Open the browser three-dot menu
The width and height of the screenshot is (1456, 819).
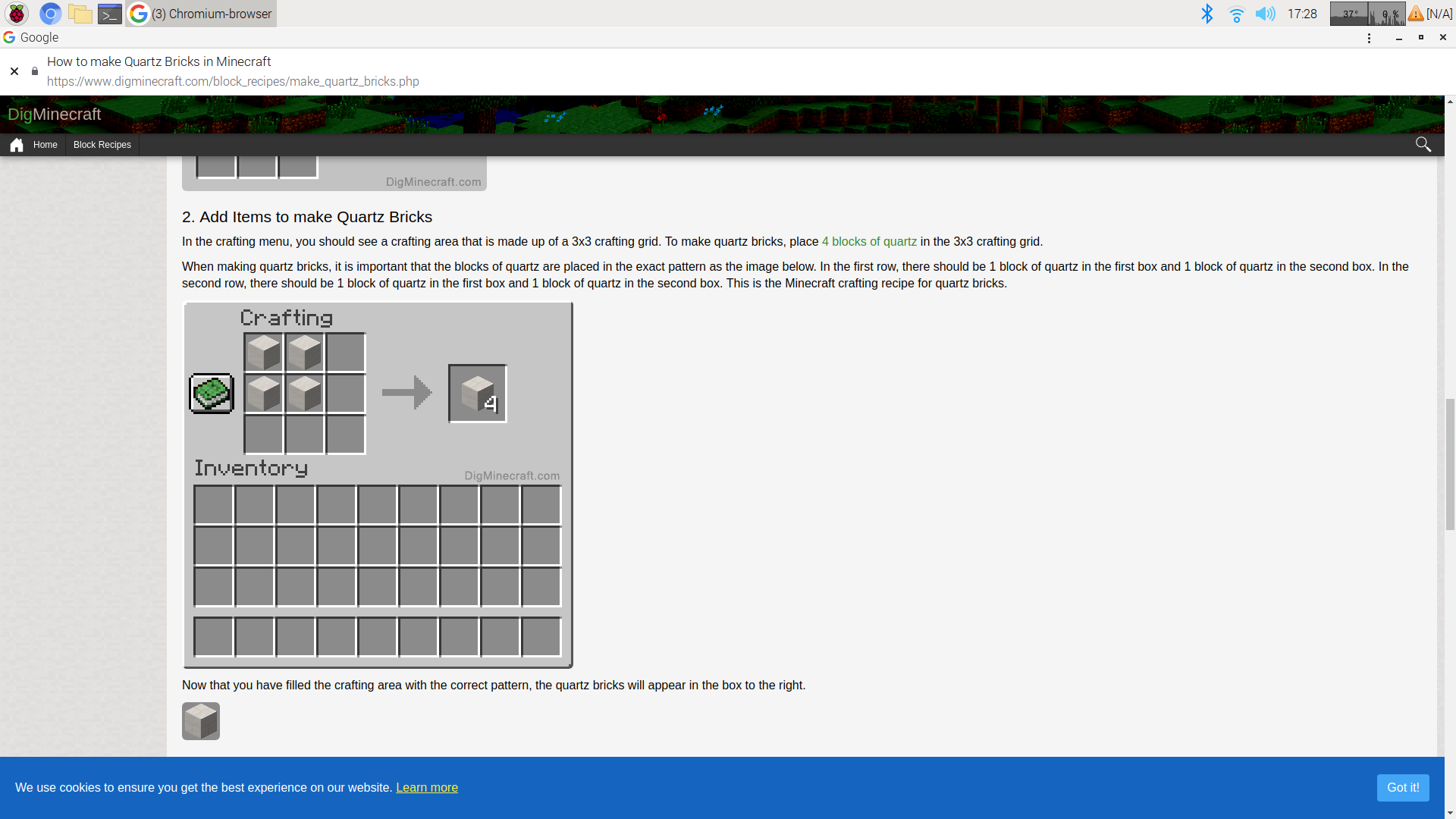[x=1369, y=38]
